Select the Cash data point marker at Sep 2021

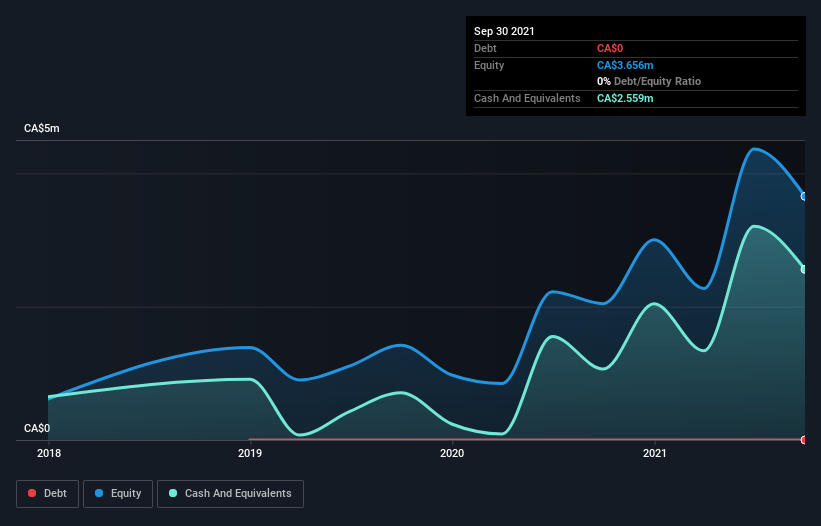(x=804, y=269)
